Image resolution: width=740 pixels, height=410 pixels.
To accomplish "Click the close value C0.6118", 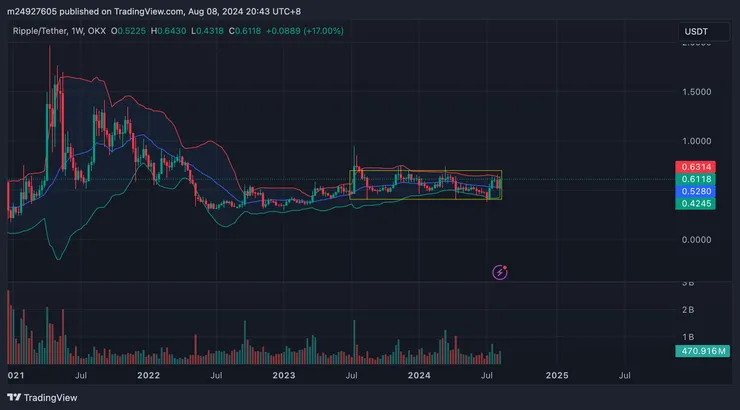I will pyautogui.click(x=244, y=31).
